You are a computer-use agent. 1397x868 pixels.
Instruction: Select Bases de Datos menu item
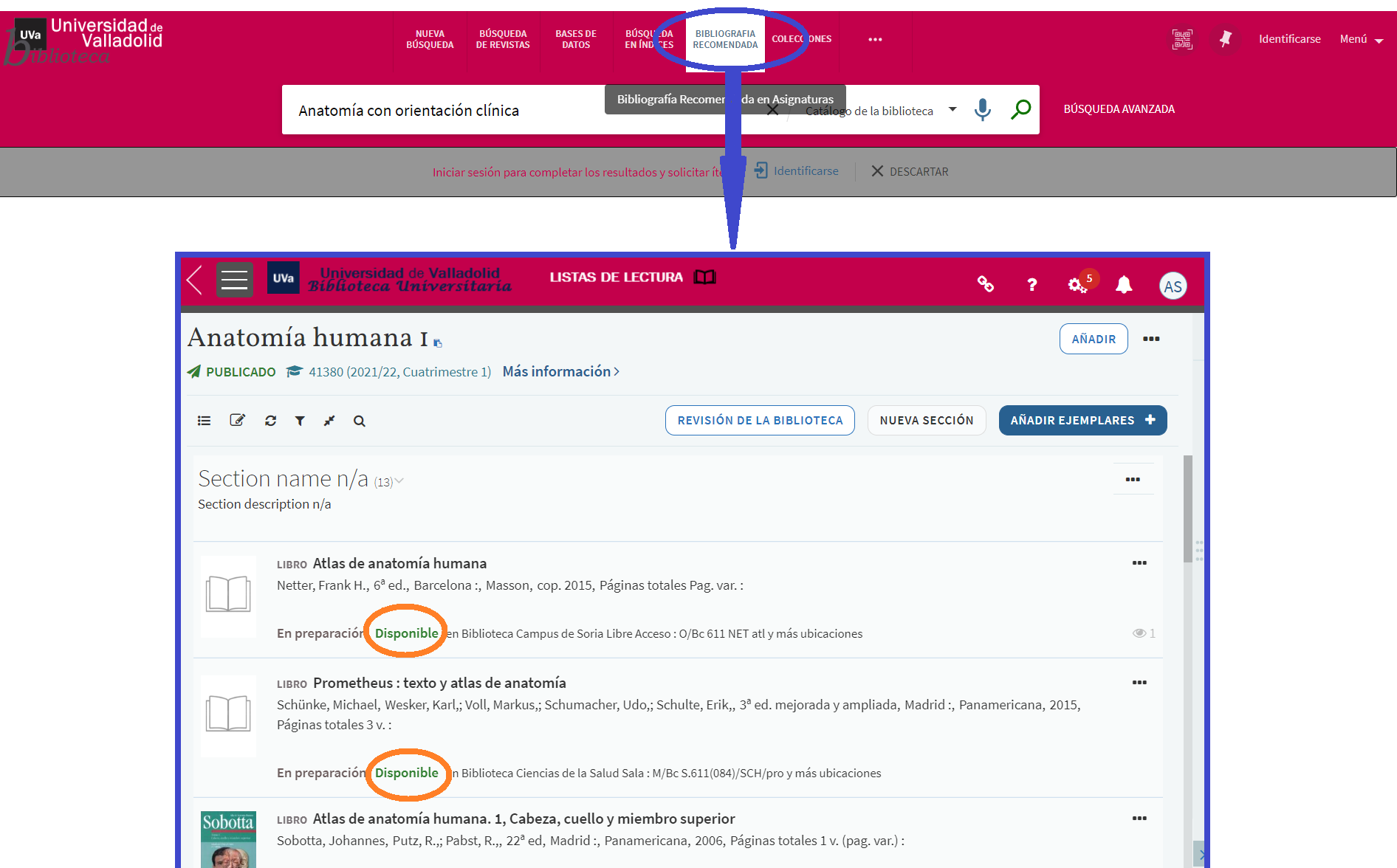(x=576, y=39)
